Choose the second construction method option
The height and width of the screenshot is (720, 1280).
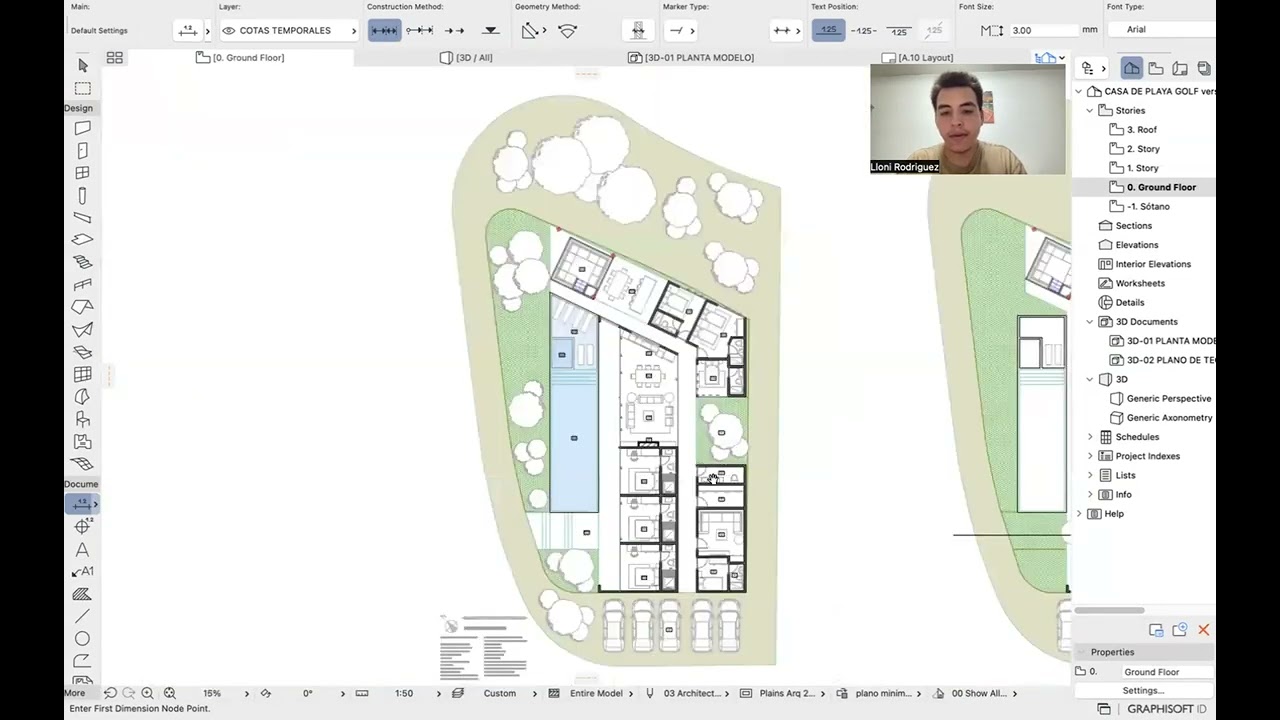419,31
